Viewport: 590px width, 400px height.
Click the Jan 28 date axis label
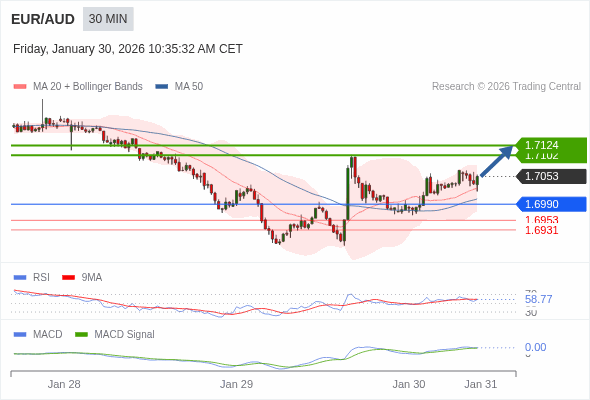64,385
